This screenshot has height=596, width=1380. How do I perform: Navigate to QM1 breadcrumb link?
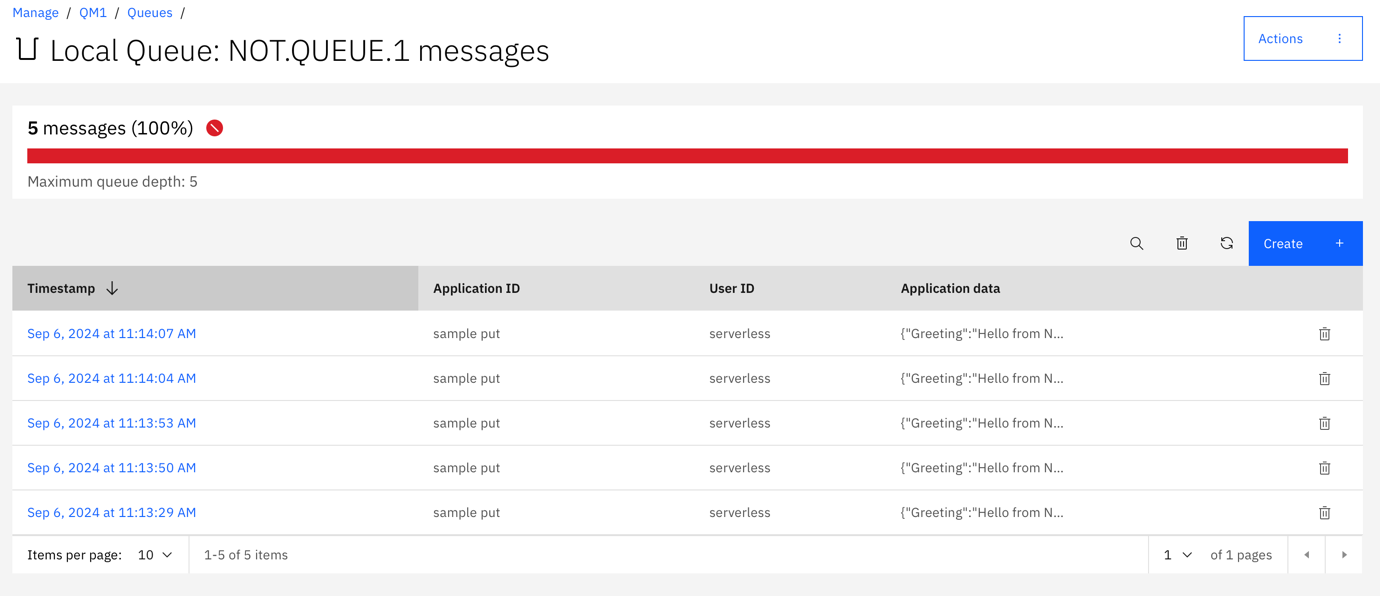click(x=93, y=13)
